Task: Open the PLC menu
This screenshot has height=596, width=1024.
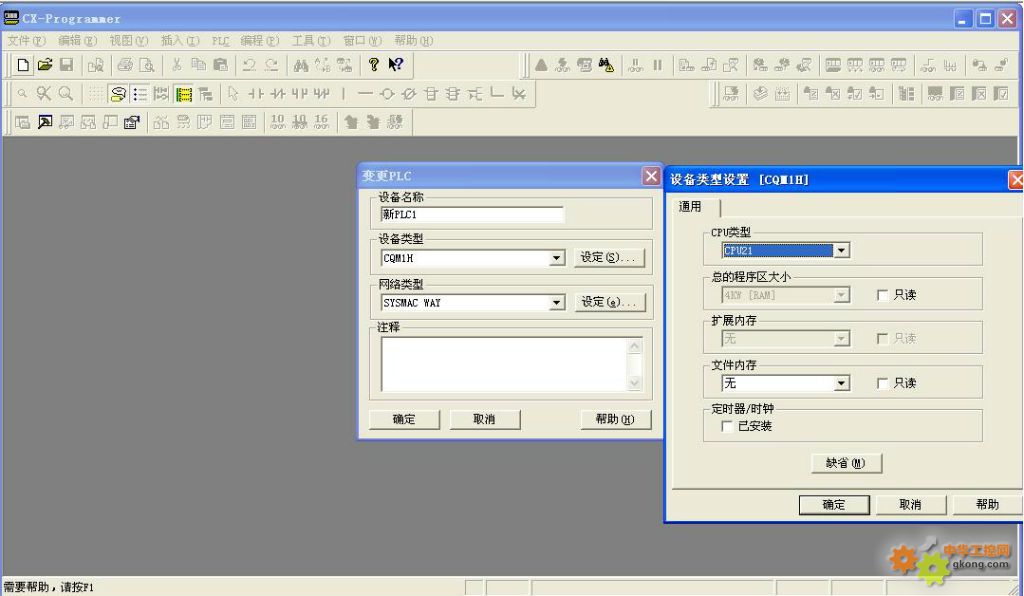Action: click(221, 40)
